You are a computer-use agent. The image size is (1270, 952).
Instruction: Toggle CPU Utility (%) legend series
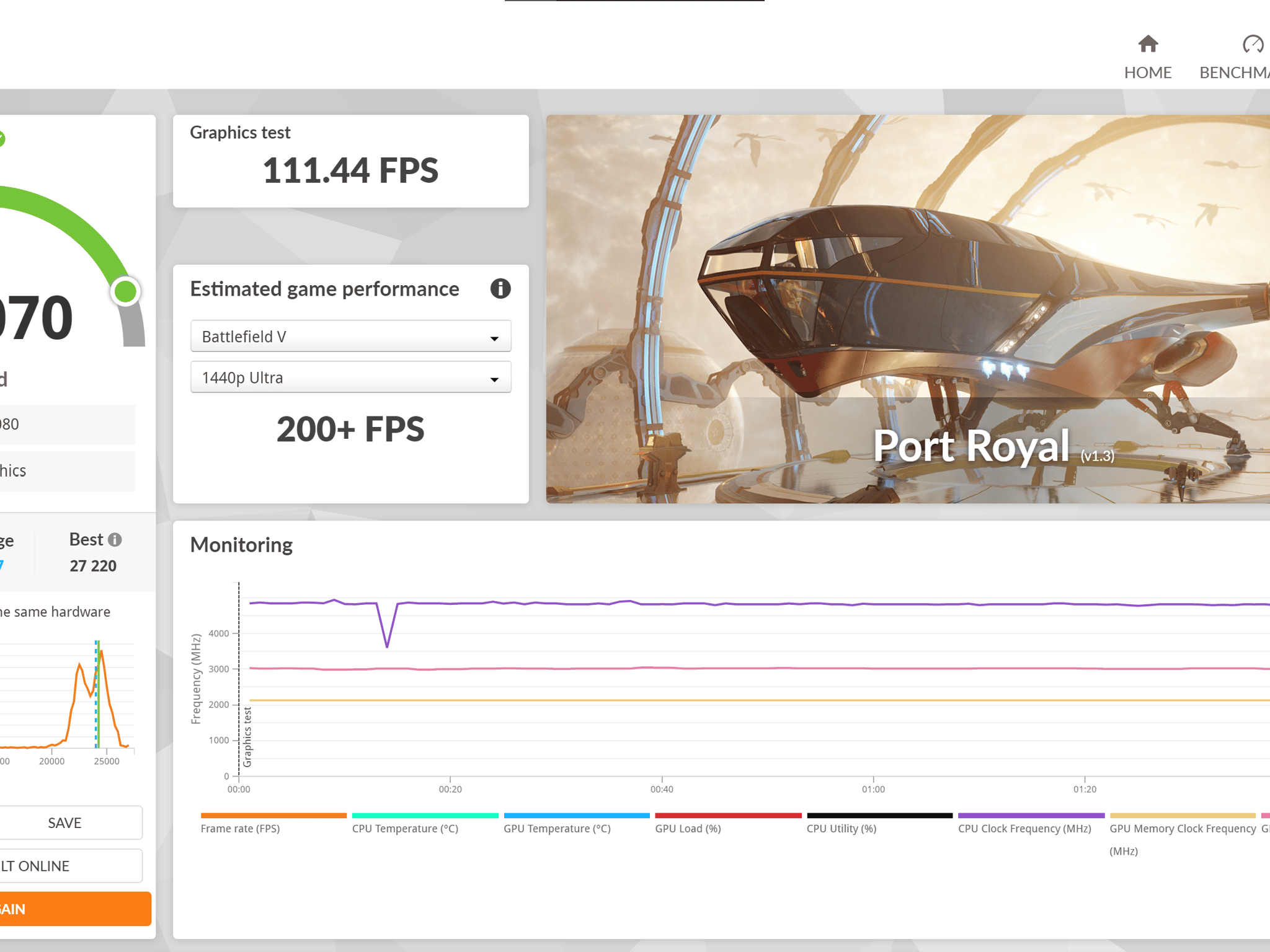[x=879, y=824]
